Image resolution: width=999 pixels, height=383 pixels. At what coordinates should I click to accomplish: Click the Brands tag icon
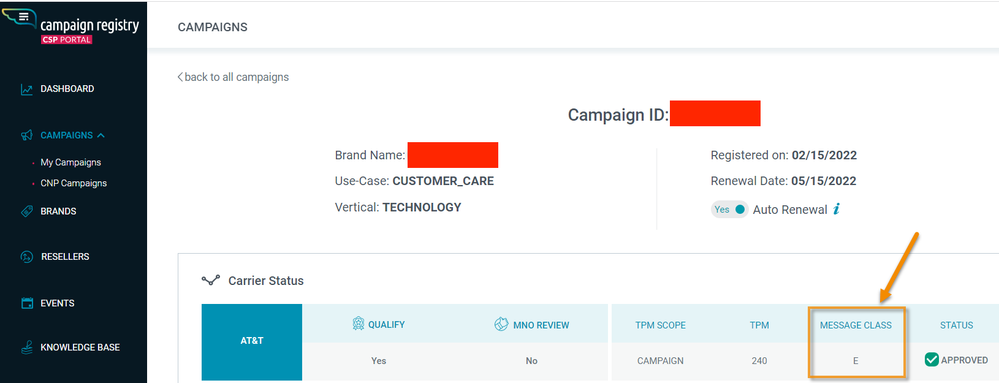click(26, 211)
